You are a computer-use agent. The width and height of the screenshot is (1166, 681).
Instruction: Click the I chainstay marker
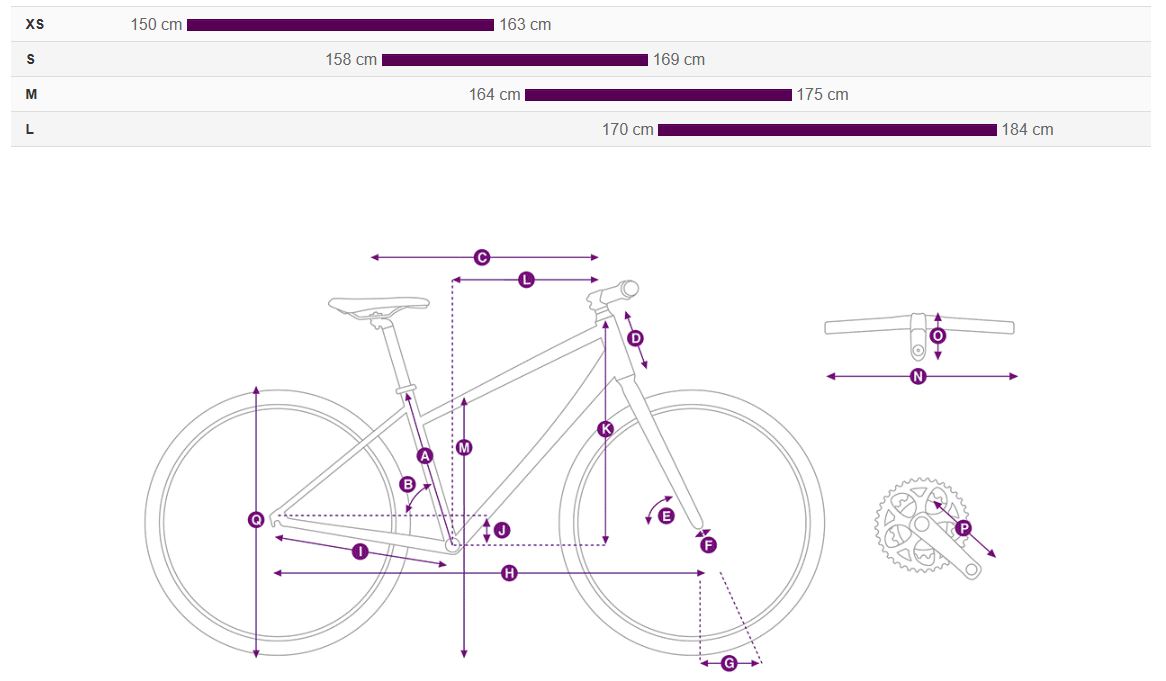click(360, 551)
